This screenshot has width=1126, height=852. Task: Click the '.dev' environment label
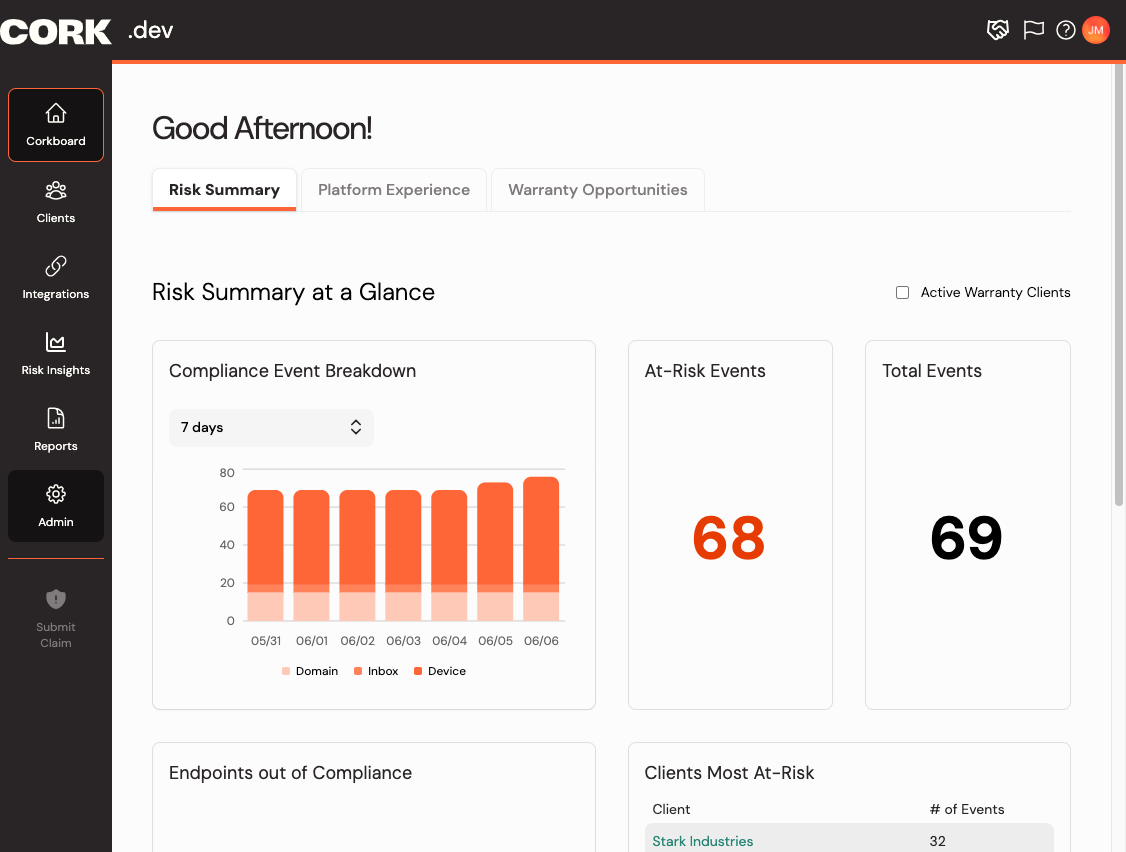tap(150, 30)
